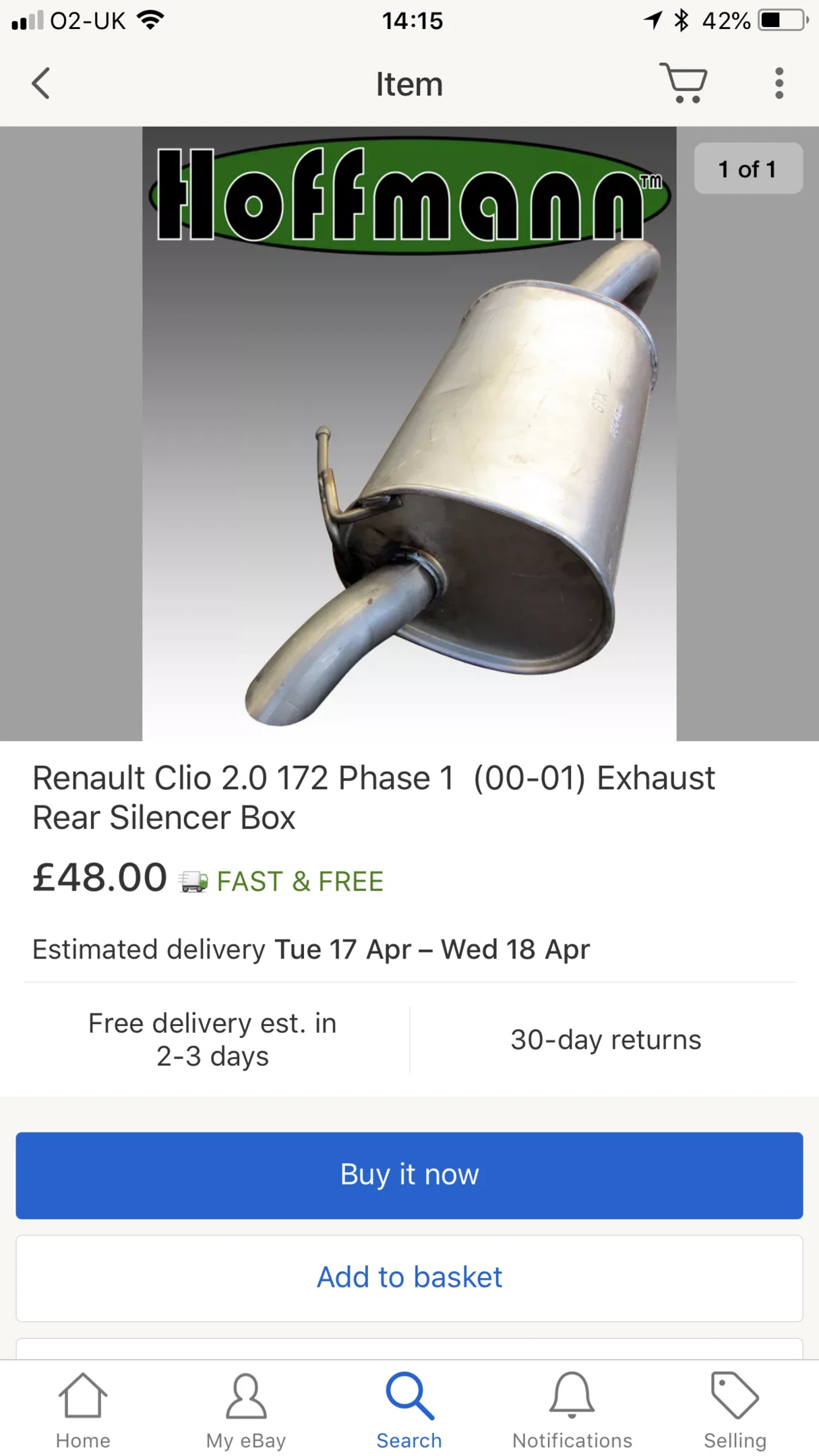
Task: Click the Add to basket button
Action: pyautogui.click(x=409, y=1278)
